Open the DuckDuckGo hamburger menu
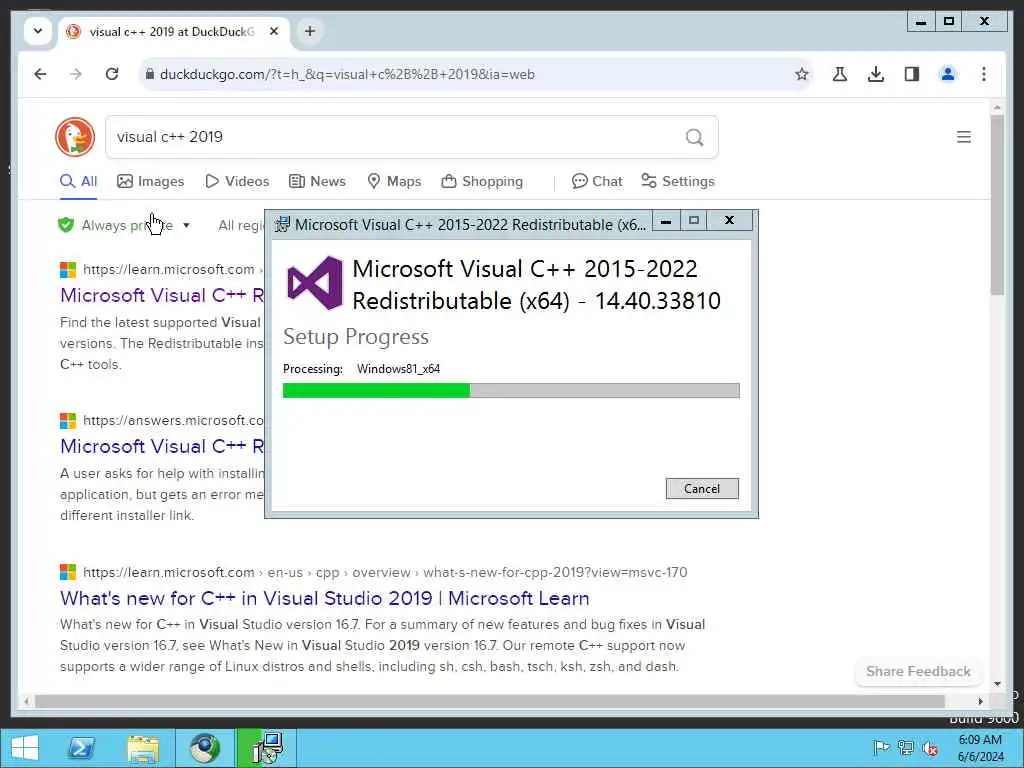The image size is (1024, 768). 964,137
